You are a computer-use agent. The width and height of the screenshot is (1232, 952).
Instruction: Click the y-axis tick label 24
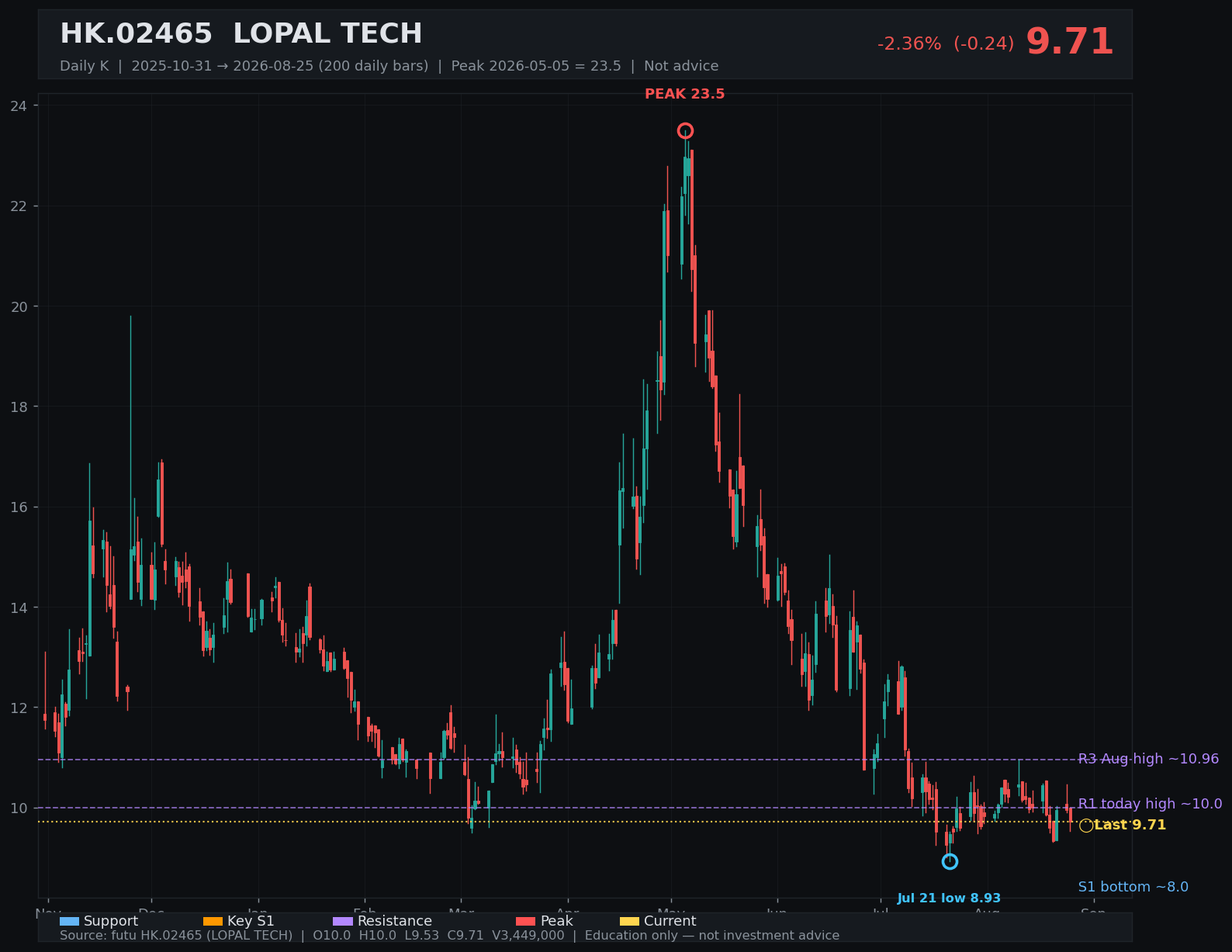19,106
